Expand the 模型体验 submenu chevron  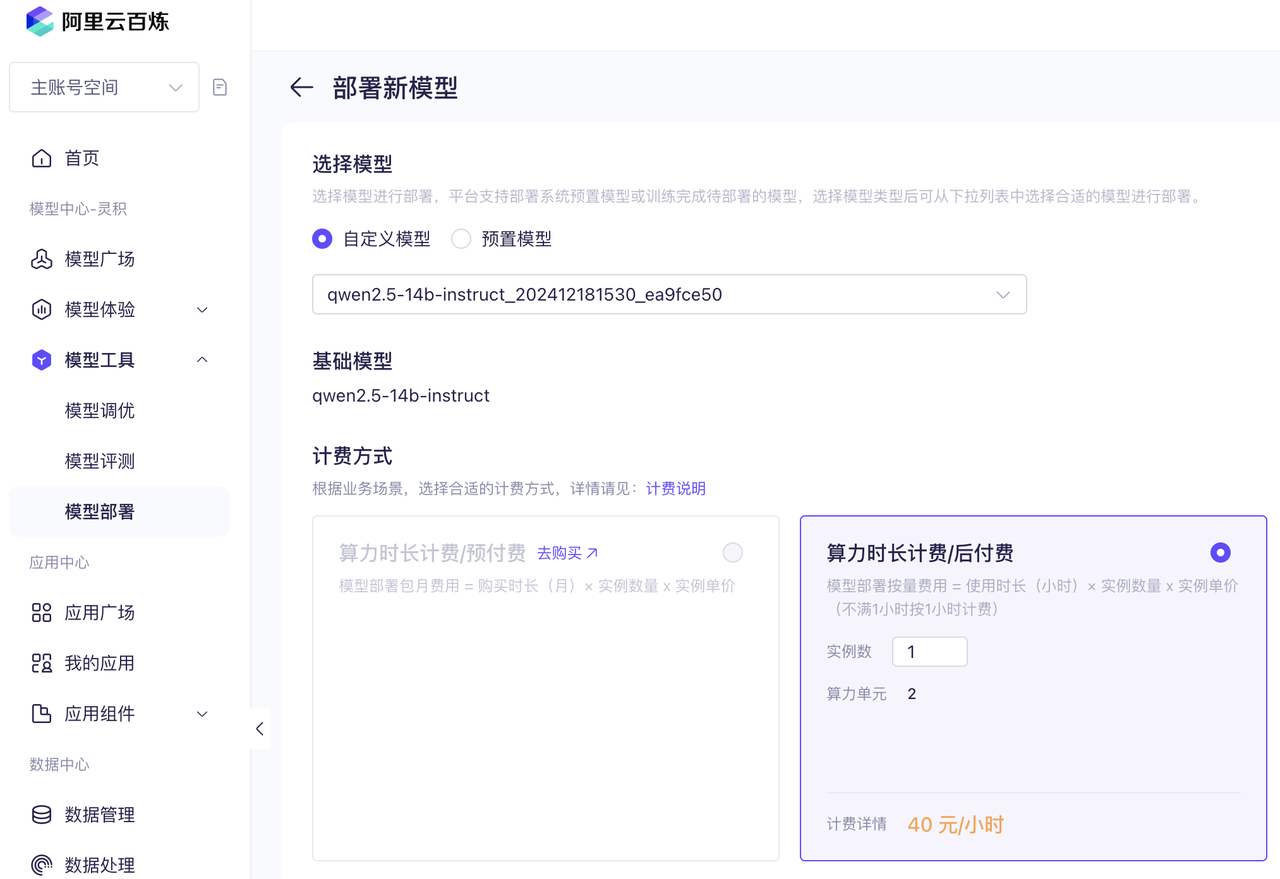click(202, 310)
